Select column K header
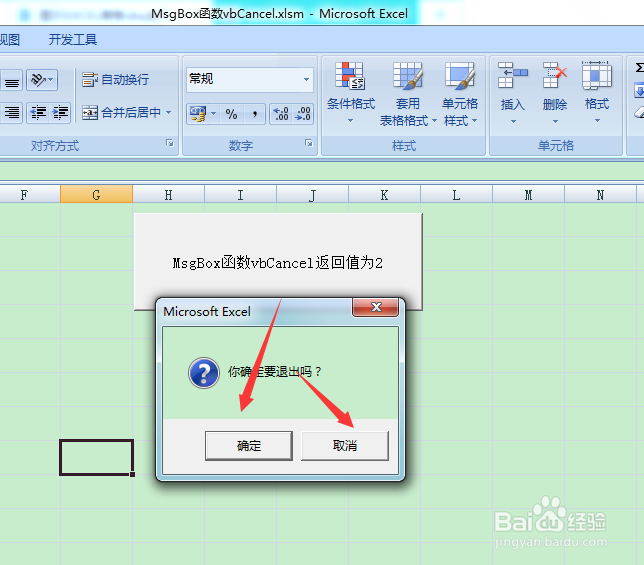This screenshot has height=565, width=644. [384, 194]
